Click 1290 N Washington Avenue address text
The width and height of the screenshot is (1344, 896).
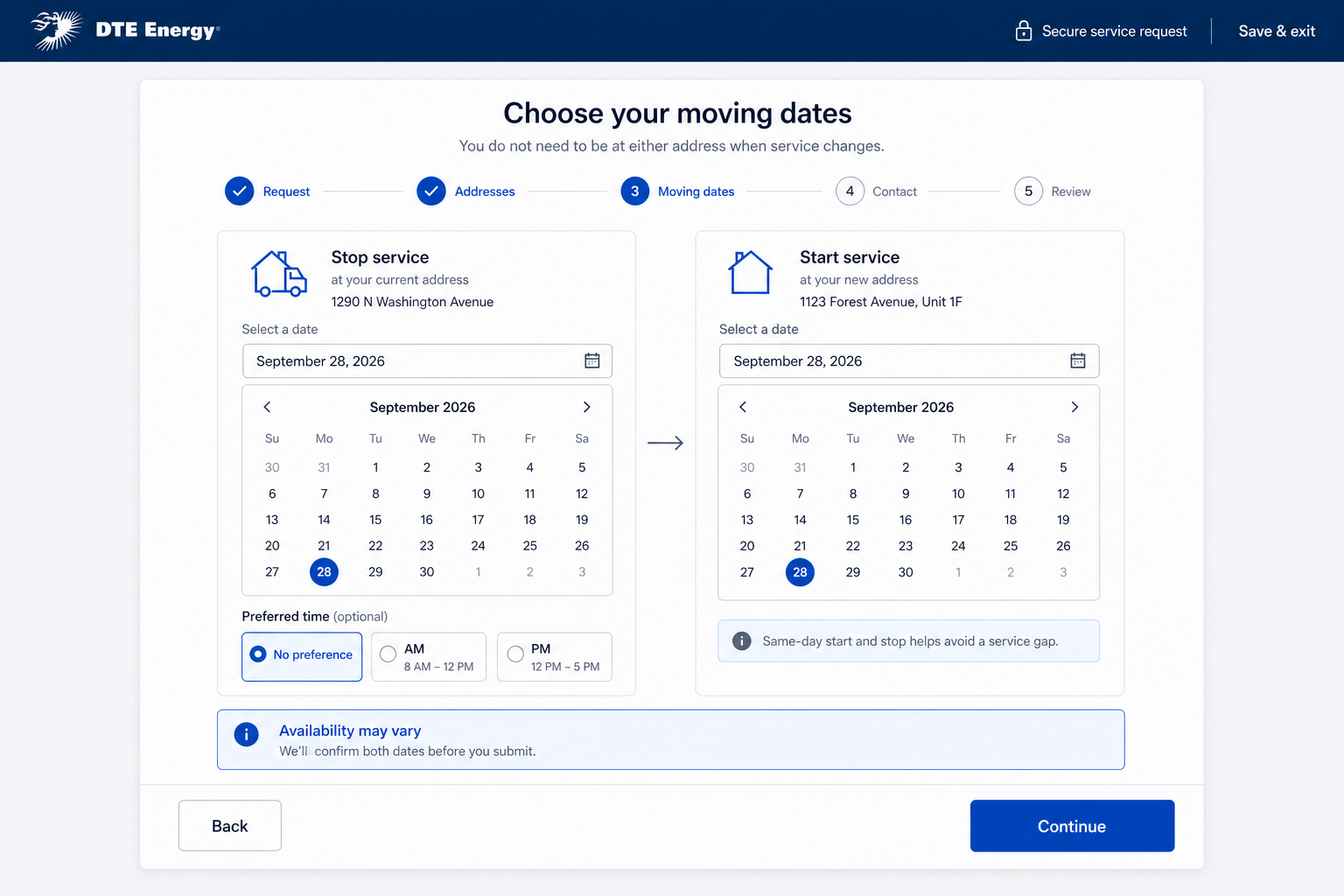coord(412,302)
